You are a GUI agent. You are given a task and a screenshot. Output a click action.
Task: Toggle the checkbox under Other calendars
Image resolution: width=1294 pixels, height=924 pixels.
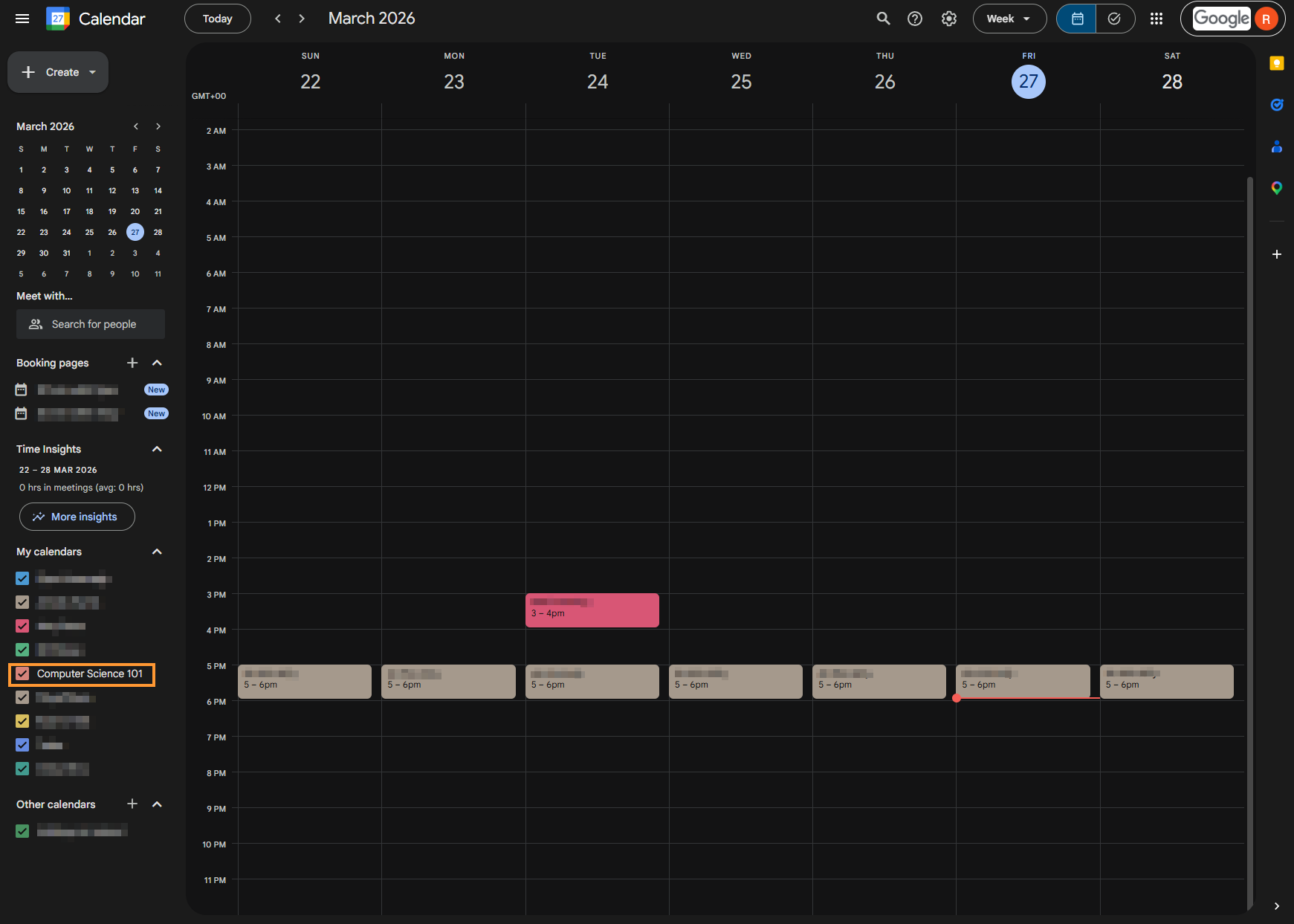[22, 831]
